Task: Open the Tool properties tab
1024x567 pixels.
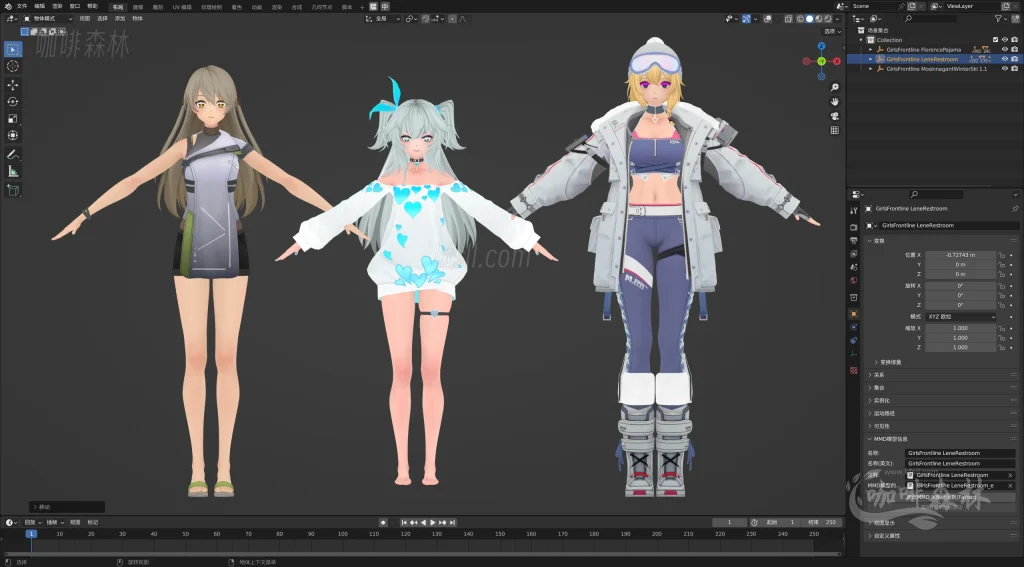Action: [x=854, y=210]
